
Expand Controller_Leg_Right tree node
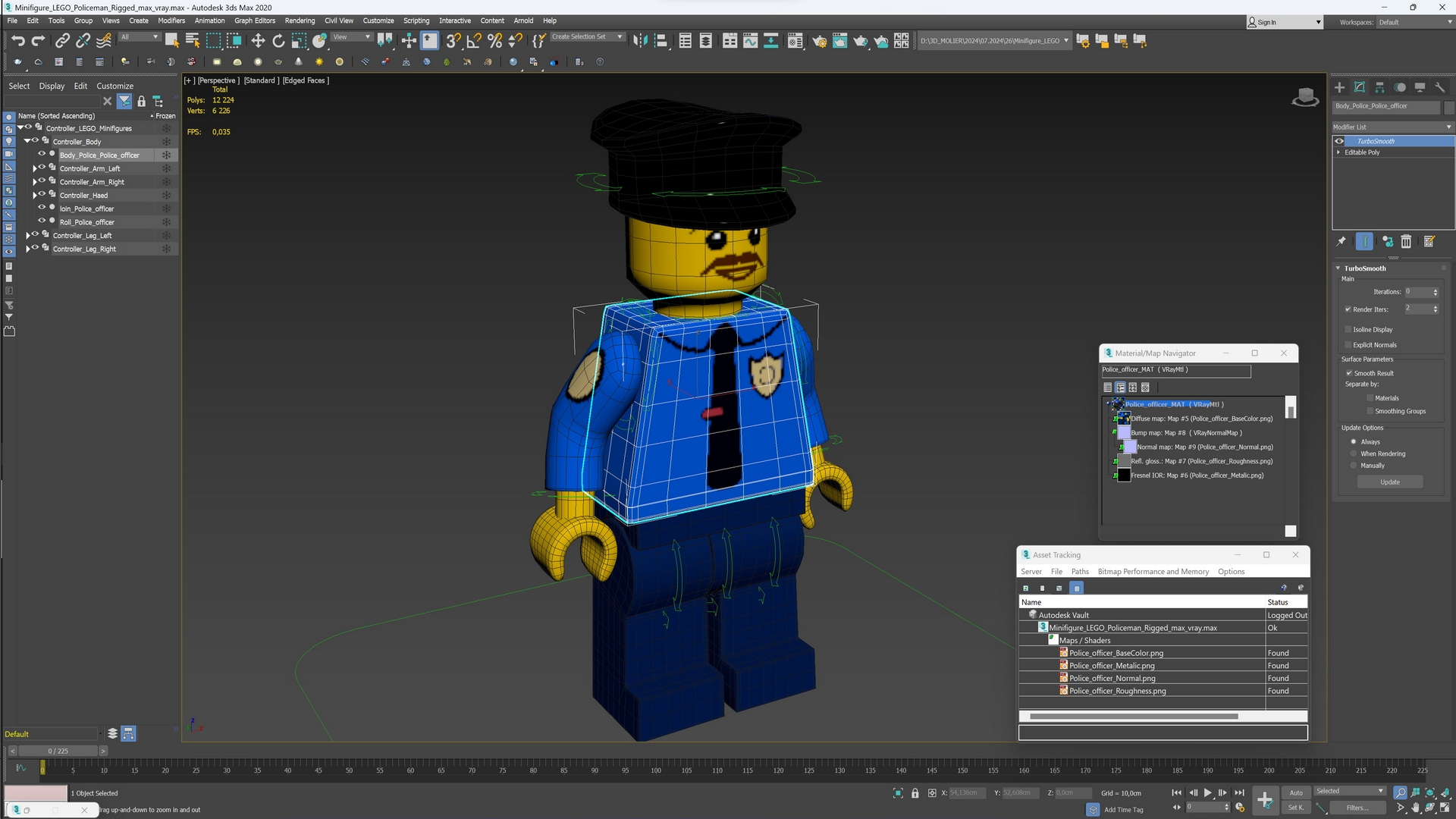[27, 249]
